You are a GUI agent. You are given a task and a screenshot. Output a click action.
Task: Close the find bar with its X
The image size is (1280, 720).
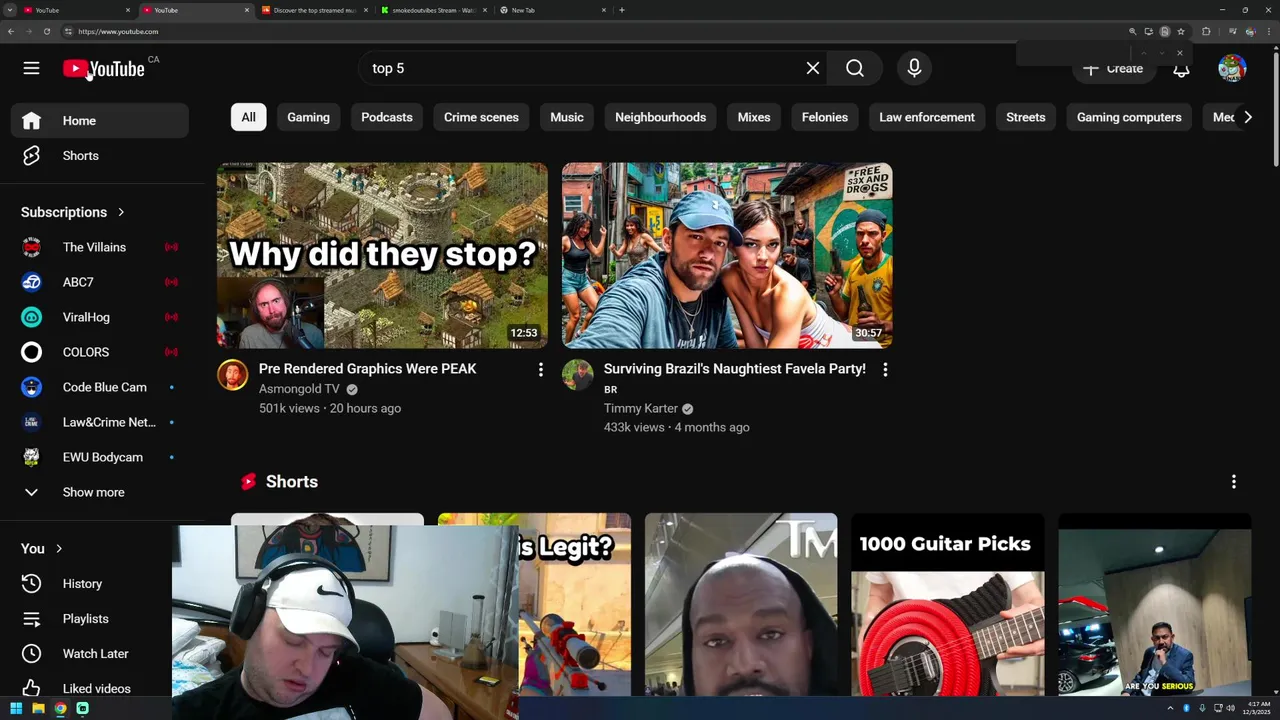click(1180, 53)
